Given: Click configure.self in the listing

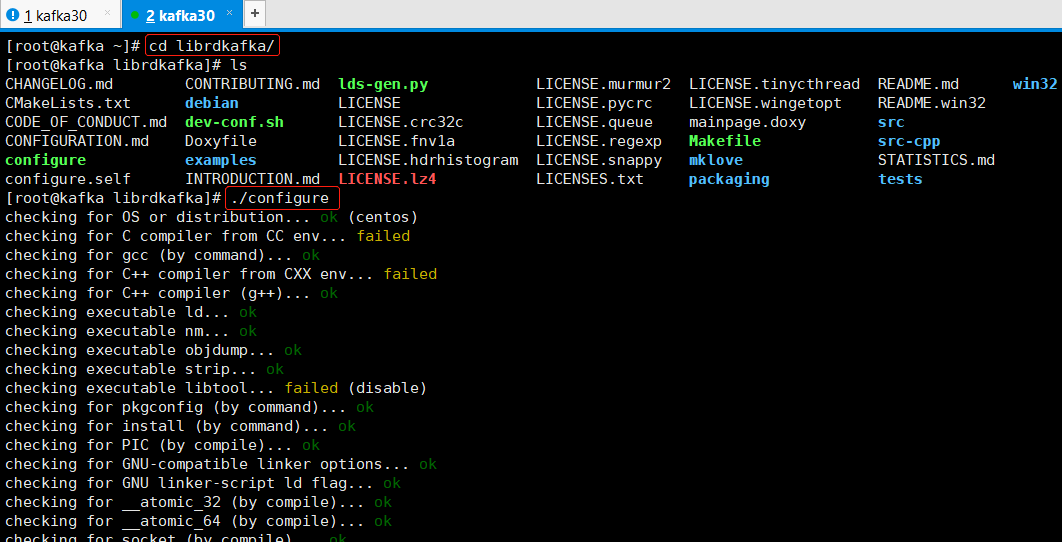Looking at the screenshot, I should [68, 179].
